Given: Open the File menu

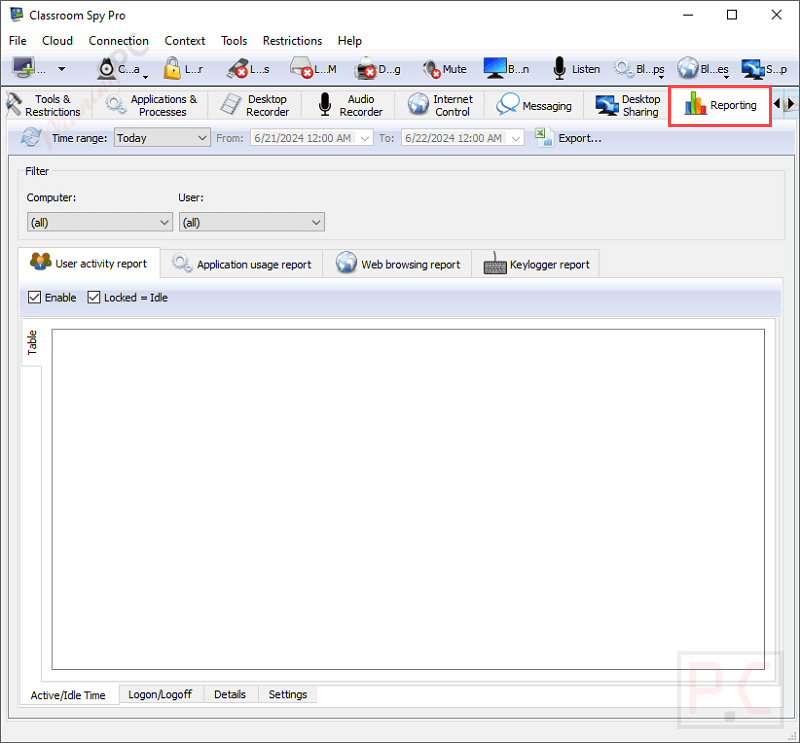Looking at the screenshot, I should [x=18, y=41].
